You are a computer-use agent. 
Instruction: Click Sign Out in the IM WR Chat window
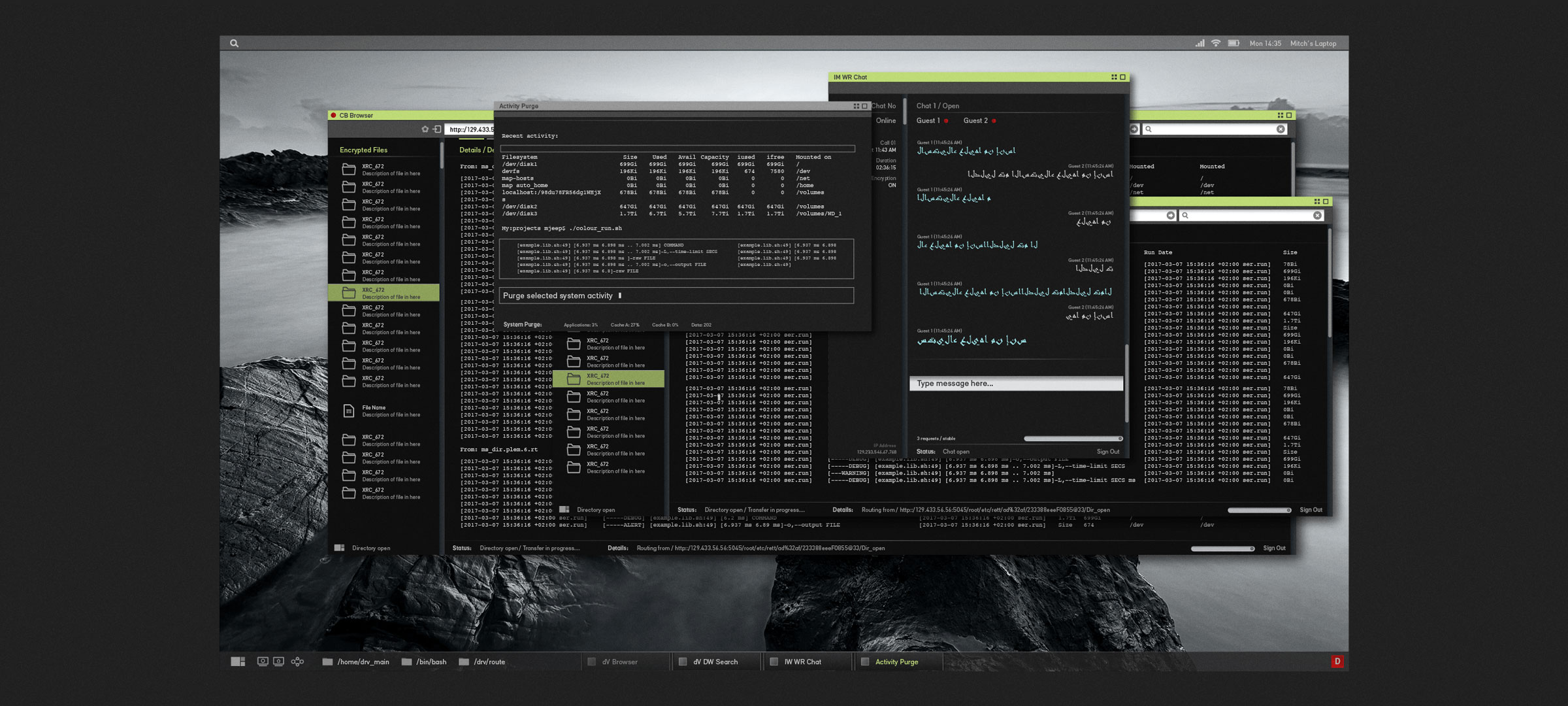[x=1107, y=452]
